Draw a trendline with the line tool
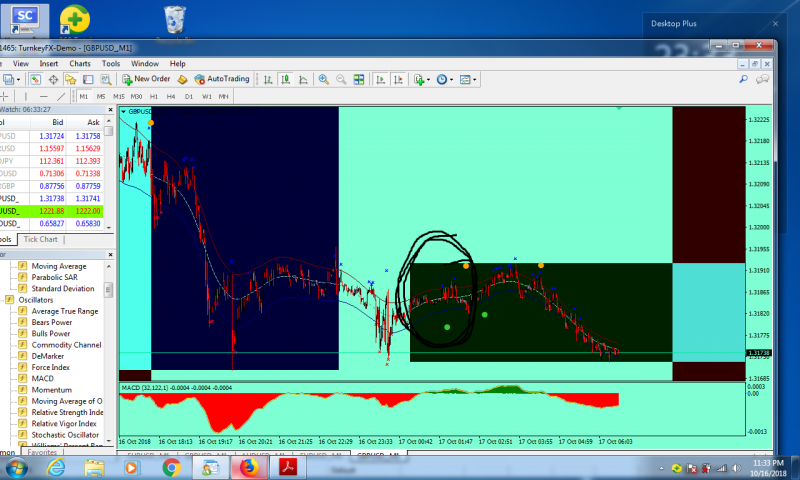This screenshot has width=800, height=480. [x=61, y=96]
